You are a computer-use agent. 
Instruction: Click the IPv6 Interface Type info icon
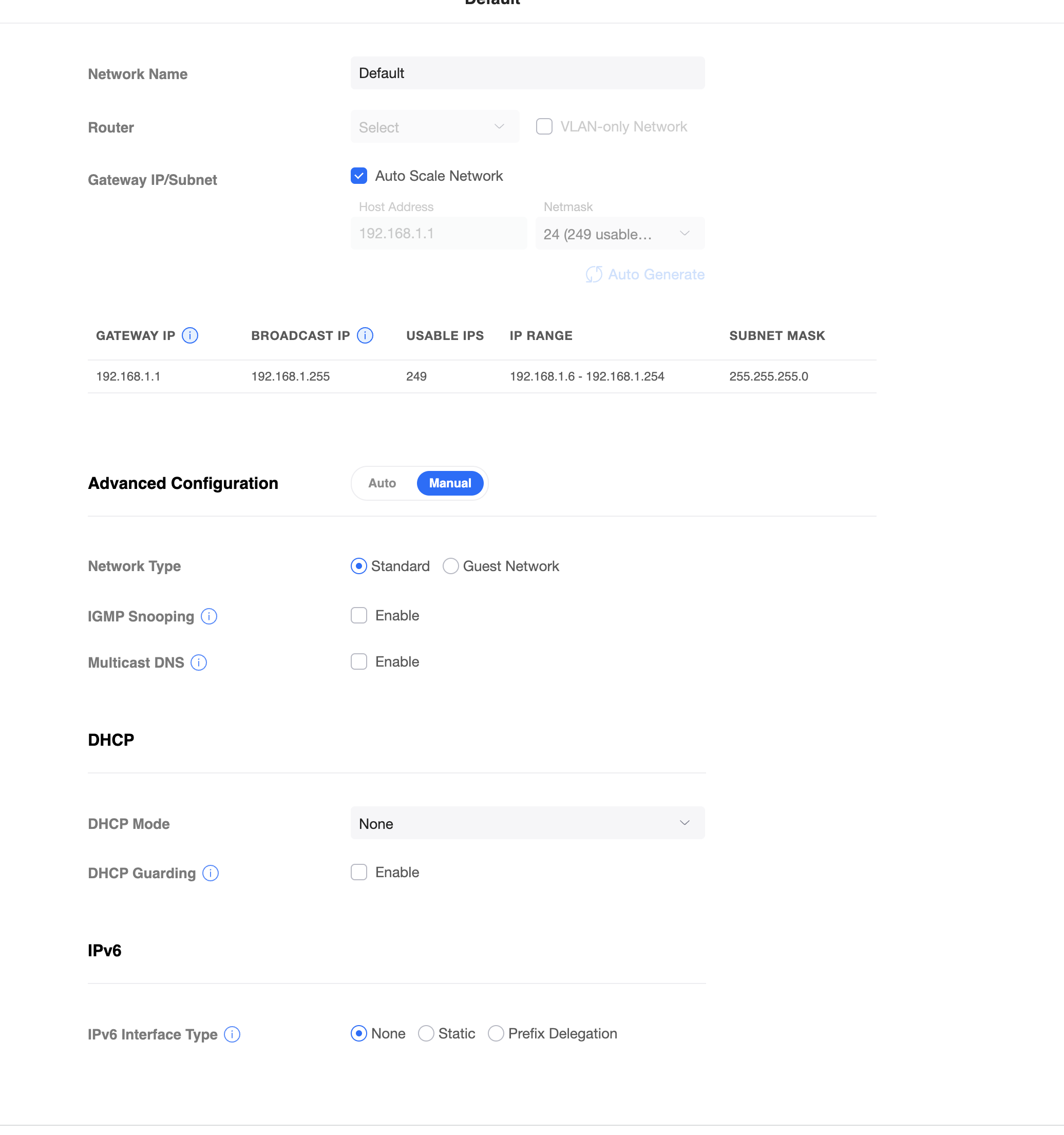pyautogui.click(x=232, y=1034)
